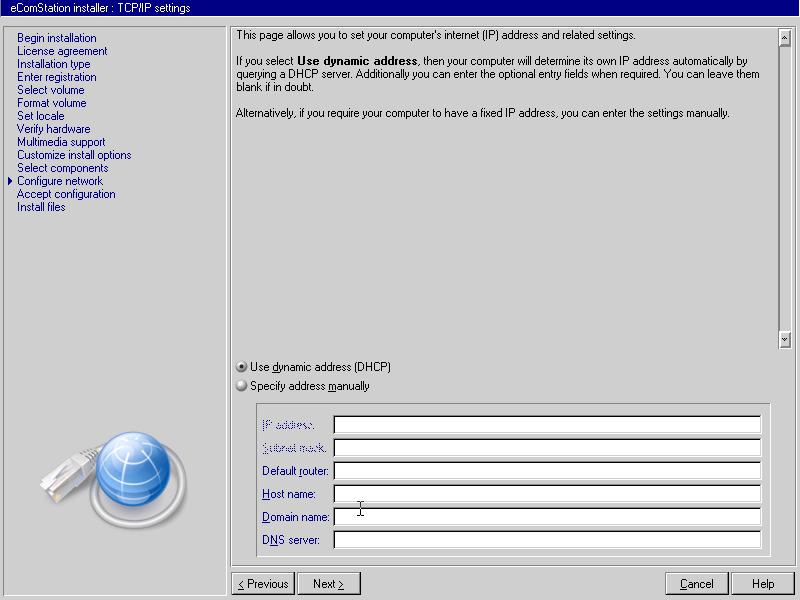The height and width of the screenshot is (600, 800).
Task: Open Format volume step
Action: click(52, 103)
